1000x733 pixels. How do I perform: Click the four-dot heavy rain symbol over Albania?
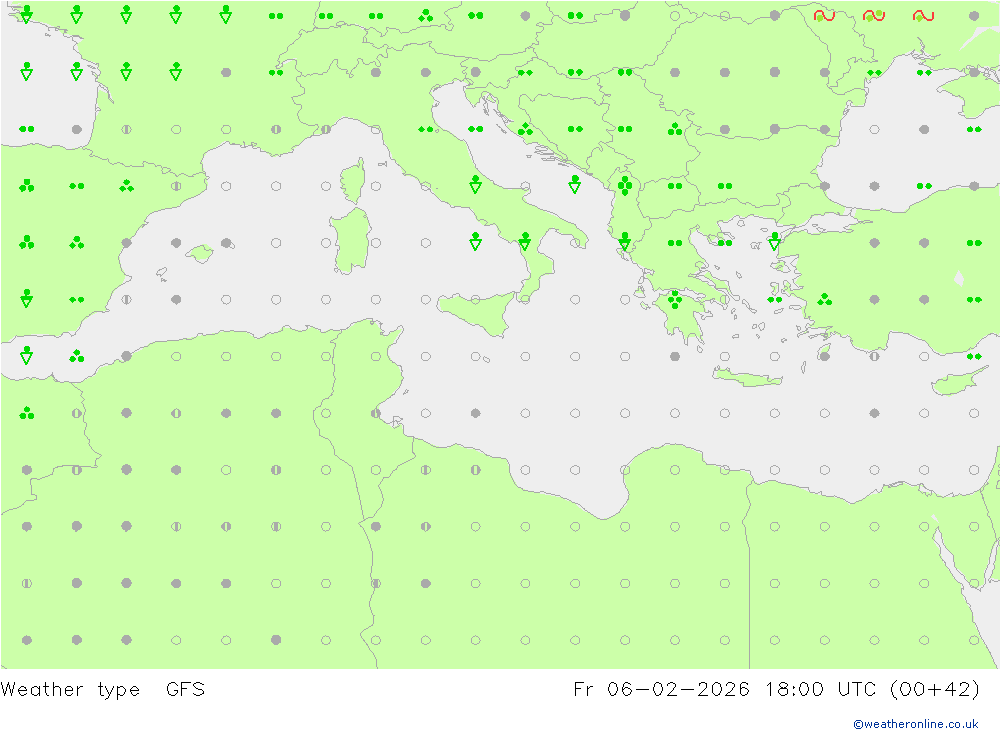tap(625, 186)
